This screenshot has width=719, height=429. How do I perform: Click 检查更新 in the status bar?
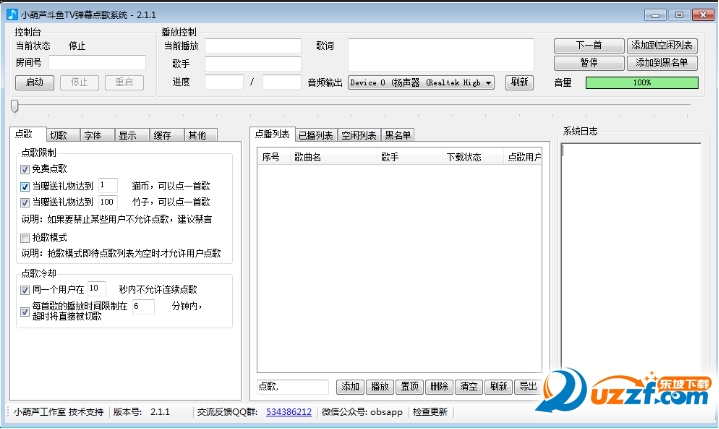tap(432, 411)
